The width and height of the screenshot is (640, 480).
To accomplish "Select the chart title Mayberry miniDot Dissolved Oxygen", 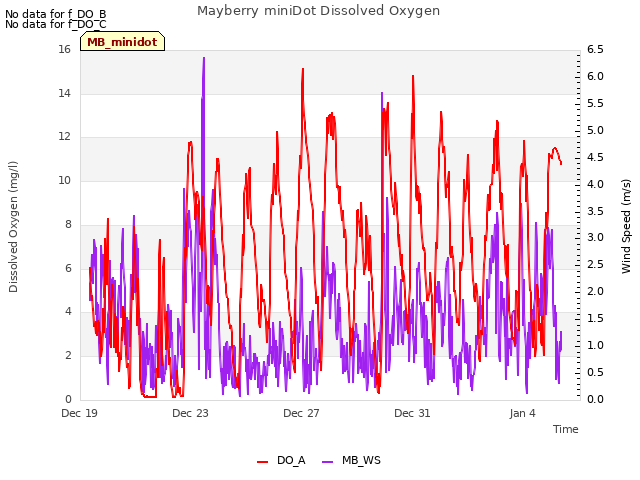I will click(318, 11).
